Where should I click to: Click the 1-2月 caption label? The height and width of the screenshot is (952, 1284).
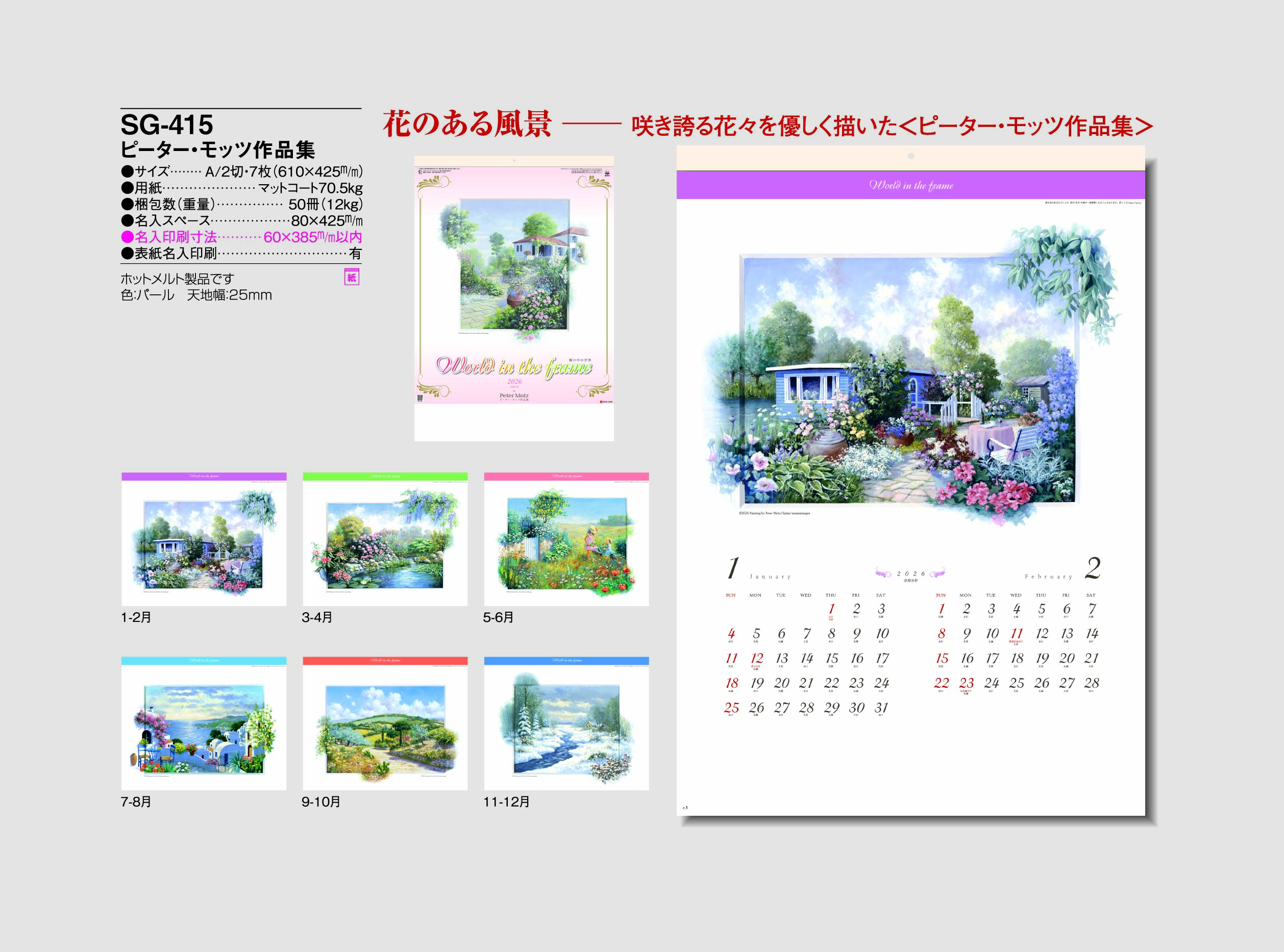click(x=136, y=617)
